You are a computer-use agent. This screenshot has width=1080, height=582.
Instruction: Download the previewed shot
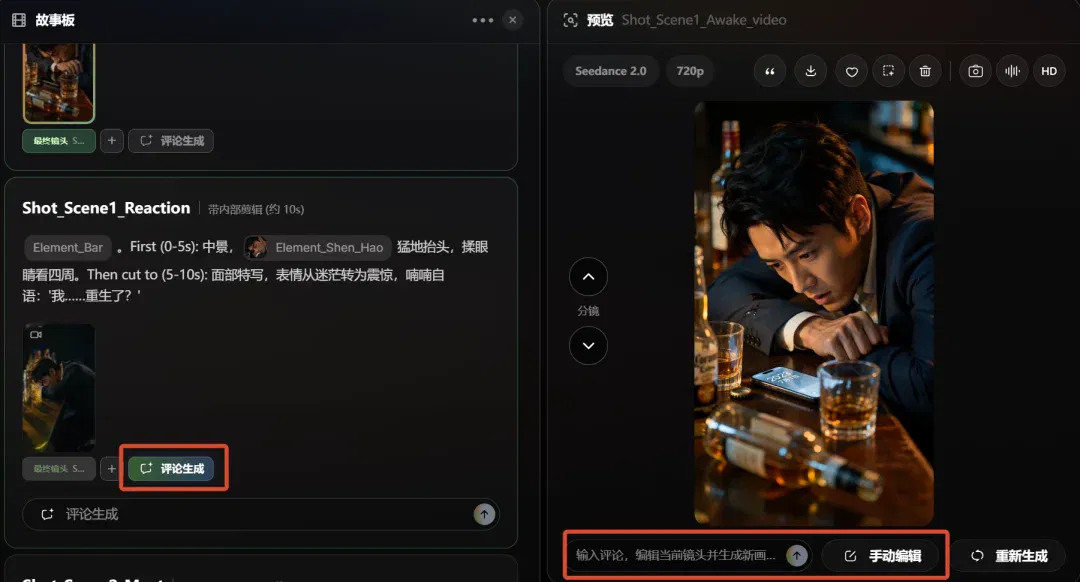[811, 71]
